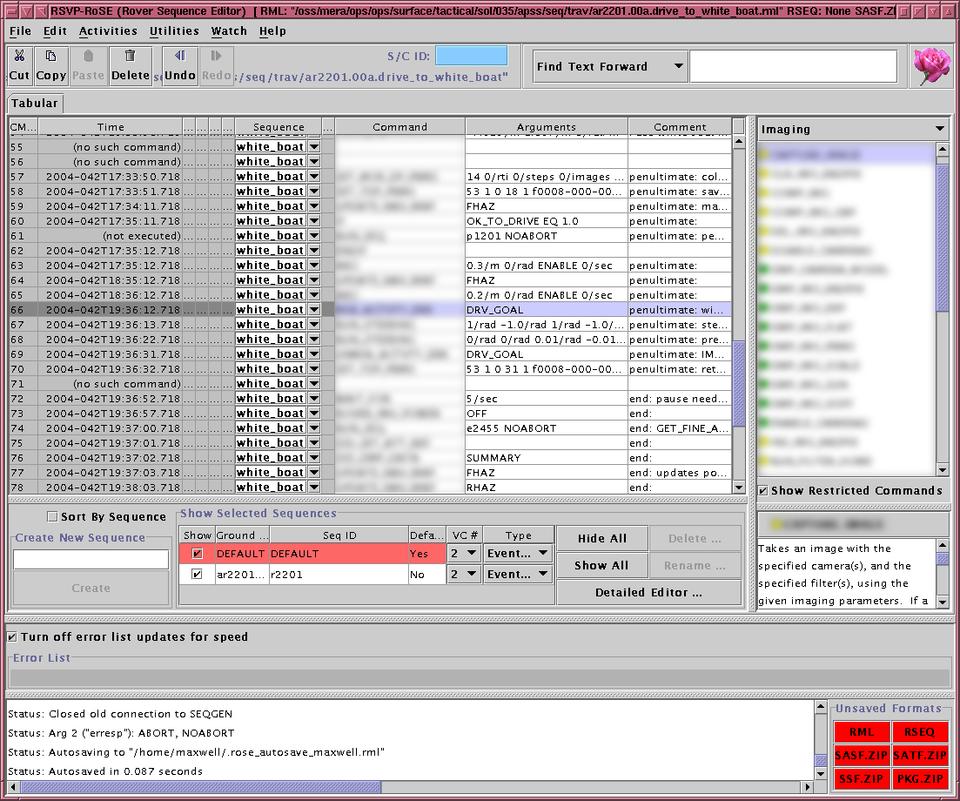Open the Activities menu

[108, 31]
